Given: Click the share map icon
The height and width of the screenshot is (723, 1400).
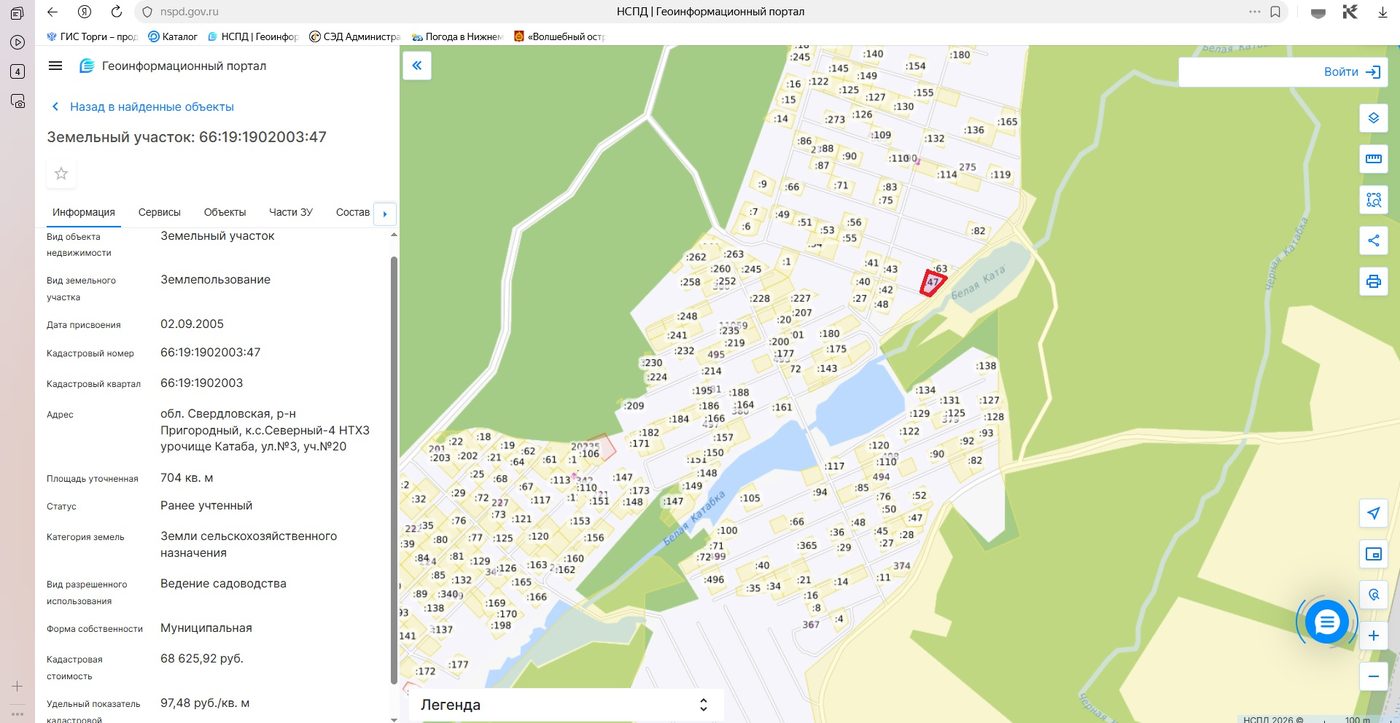Looking at the screenshot, I should pyautogui.click(x=1373, y=240).
